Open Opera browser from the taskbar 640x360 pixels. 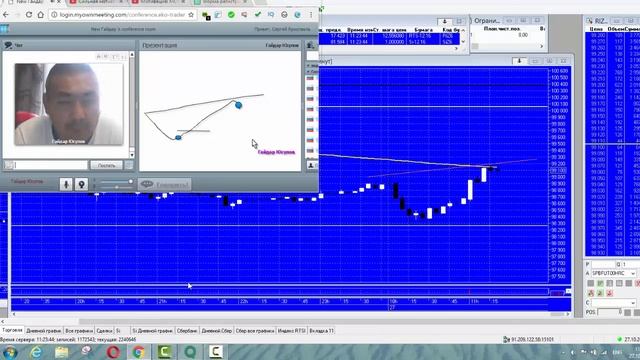click(113, 352)
